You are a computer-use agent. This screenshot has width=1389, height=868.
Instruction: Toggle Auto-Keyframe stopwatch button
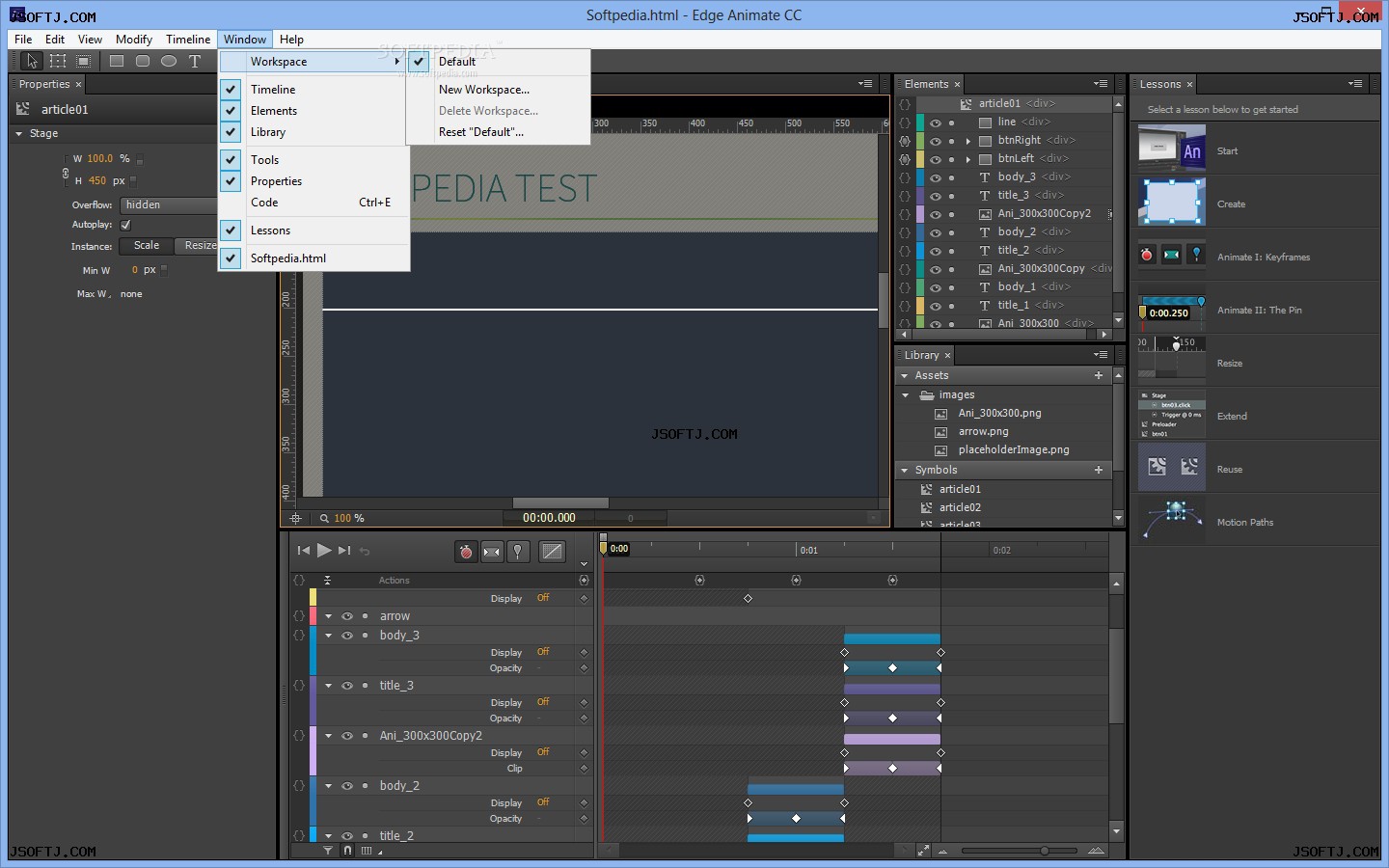466,552
